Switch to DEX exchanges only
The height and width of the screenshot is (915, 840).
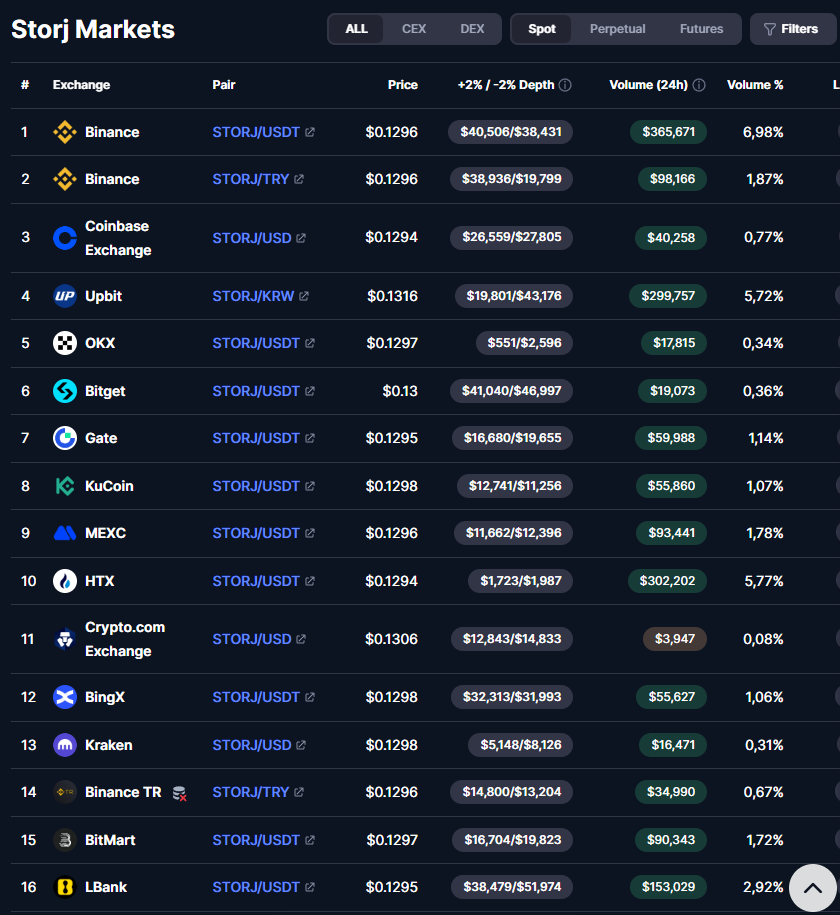tap(472, 29)
